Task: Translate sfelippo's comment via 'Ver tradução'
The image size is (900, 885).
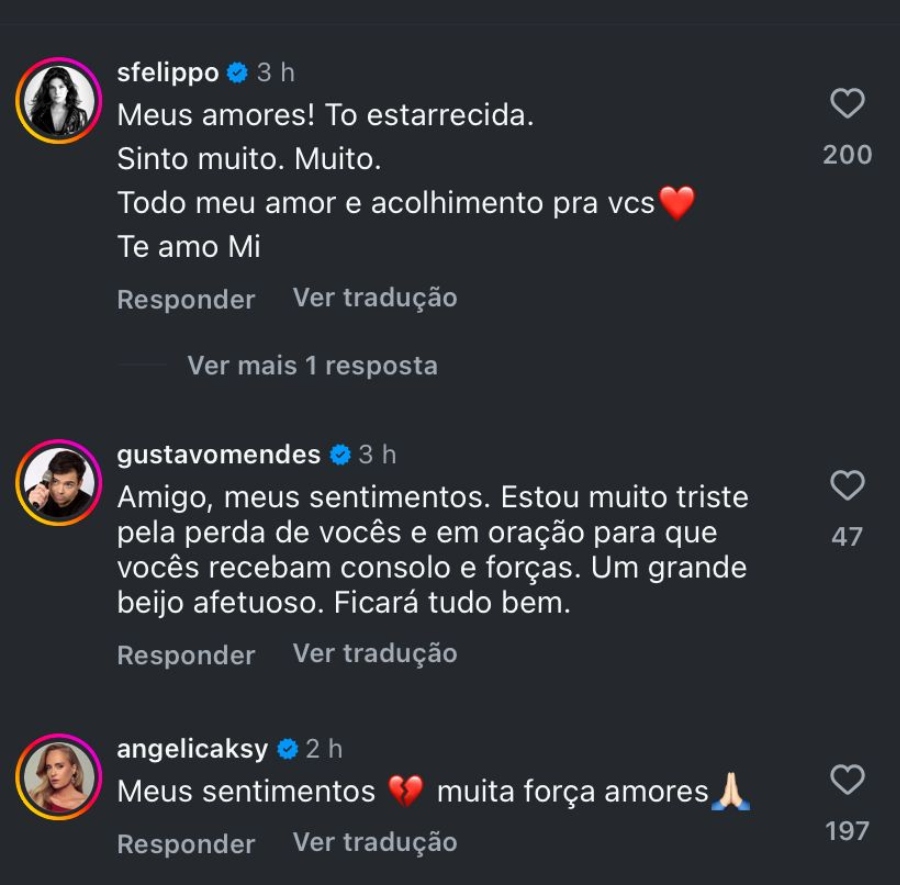Action: pyautogui.click(x=375, y=298)
